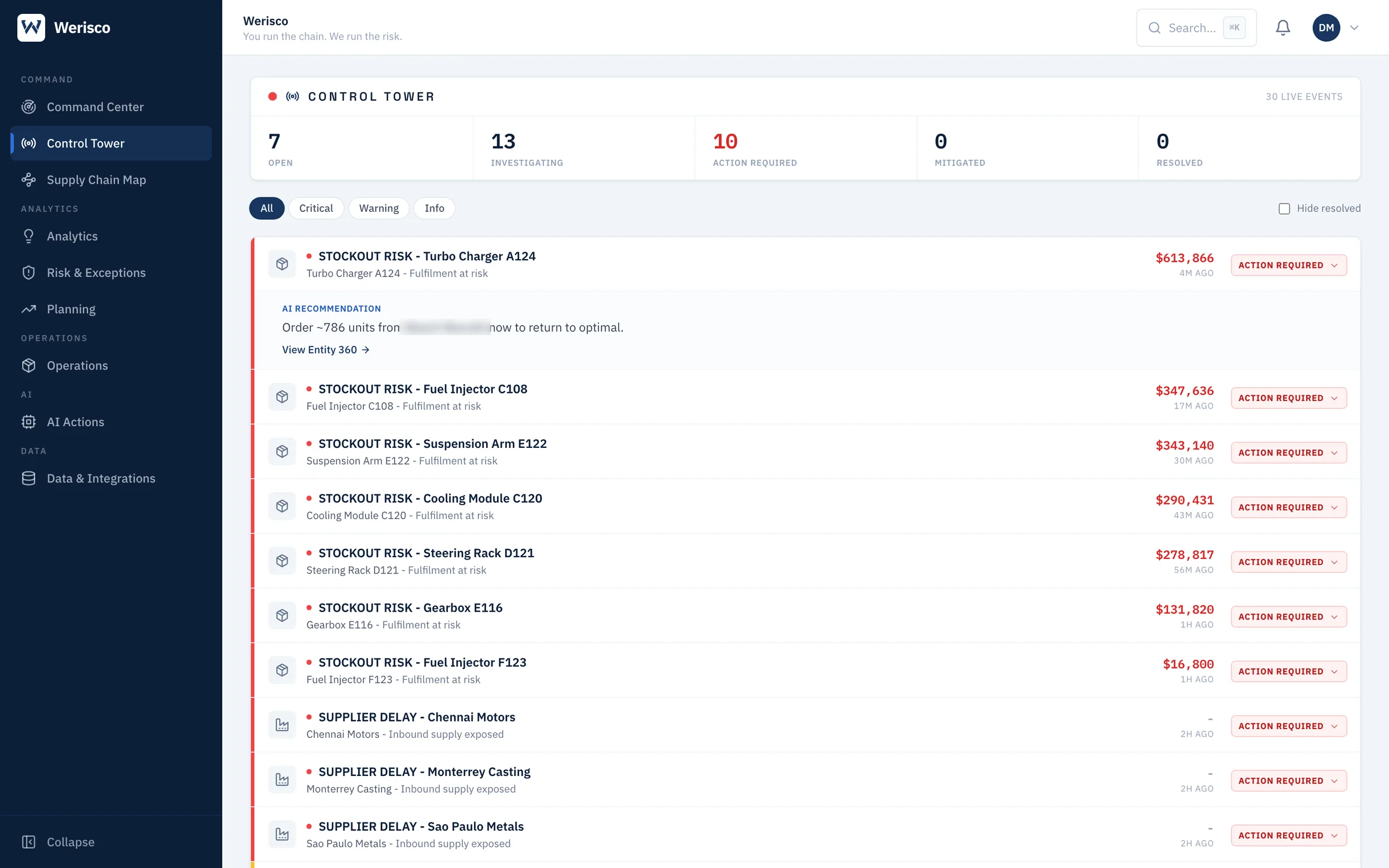Select the All filter tab

pos(266,208)
